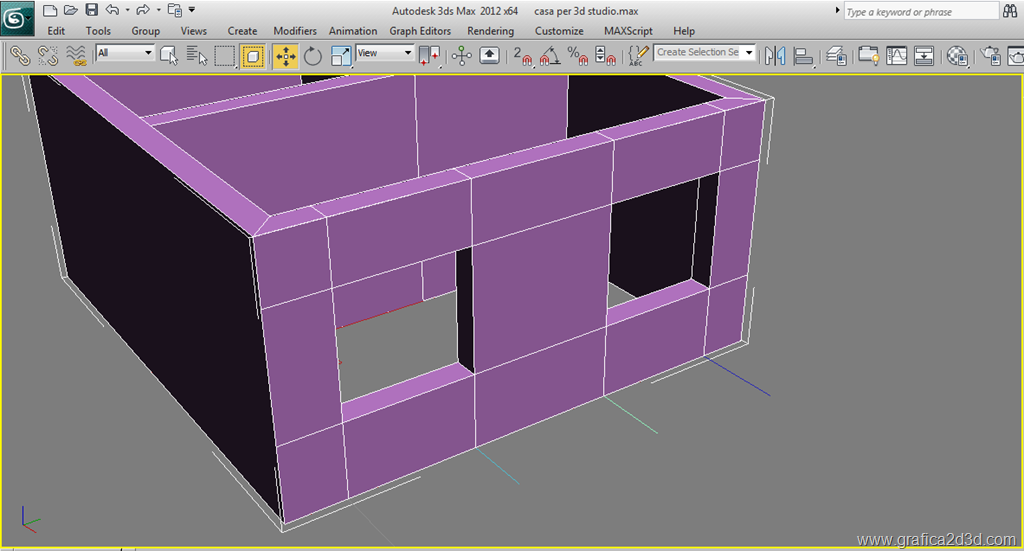This screenshot has width=1024, height=551.
Task: Open the Modifiers menu
Action: click(x=295, y=31)
